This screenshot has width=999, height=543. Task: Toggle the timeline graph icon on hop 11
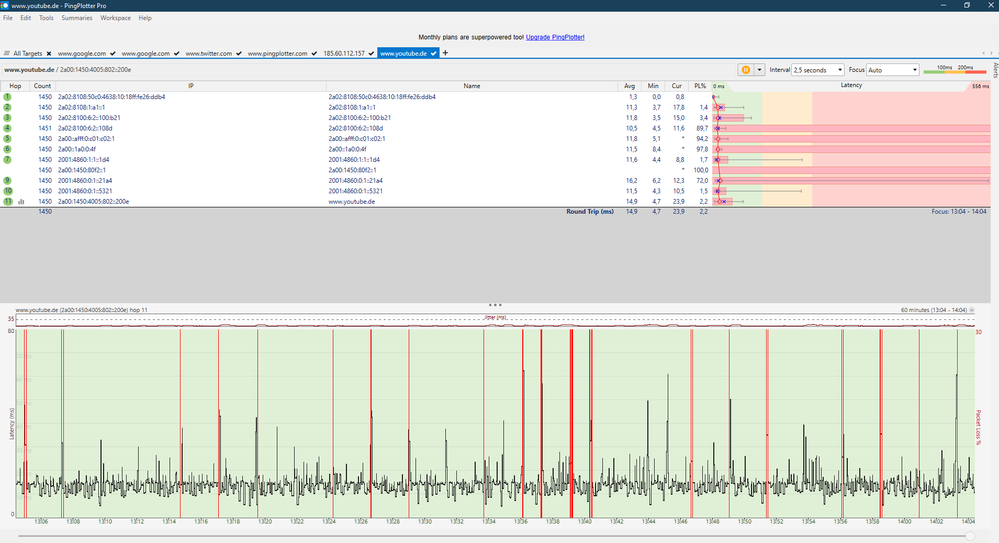pos(21,201)
